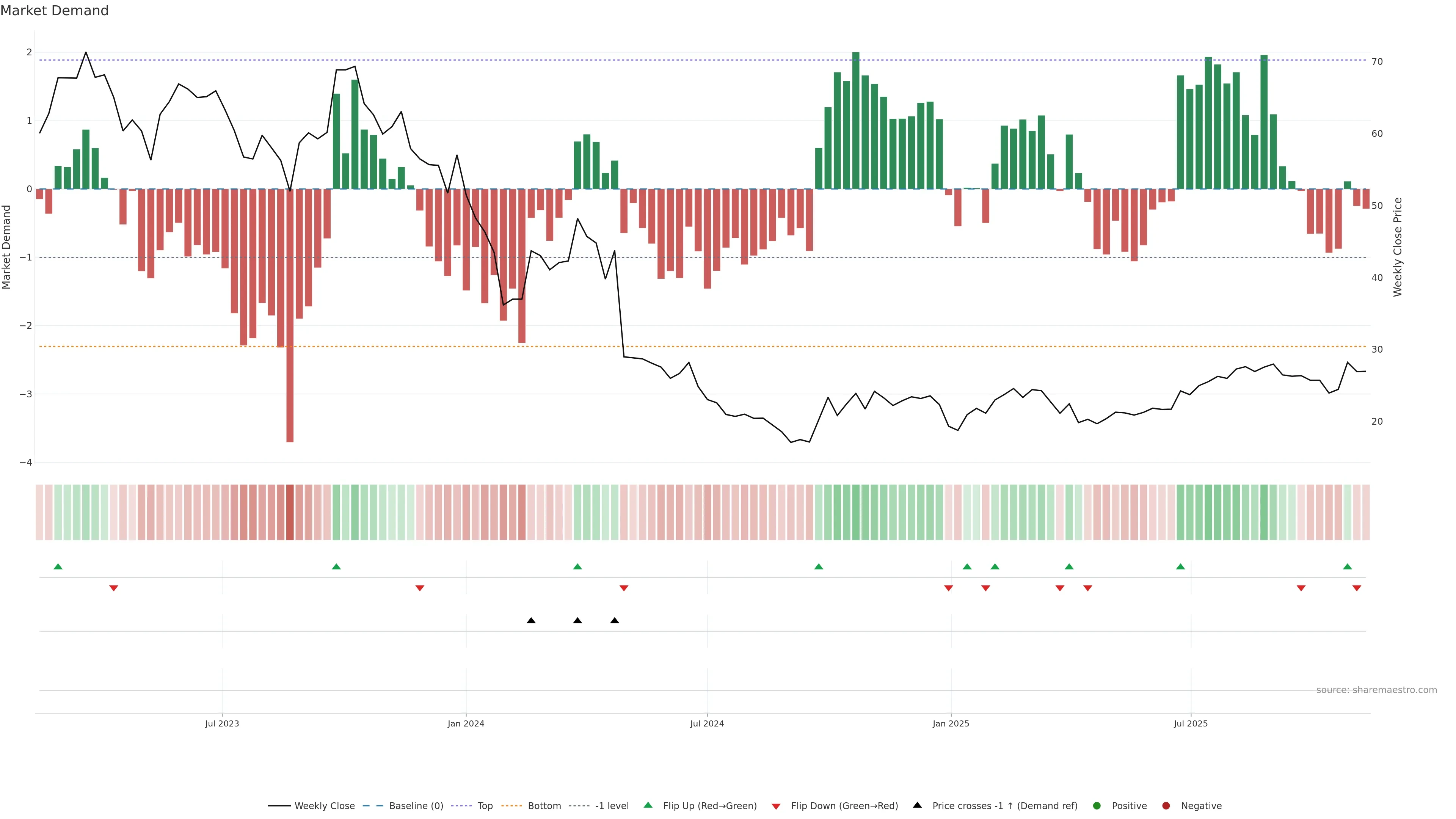Click the first green flip-up marker
The height and width of the screenshot is (819, 1456).
coord(58,566)
